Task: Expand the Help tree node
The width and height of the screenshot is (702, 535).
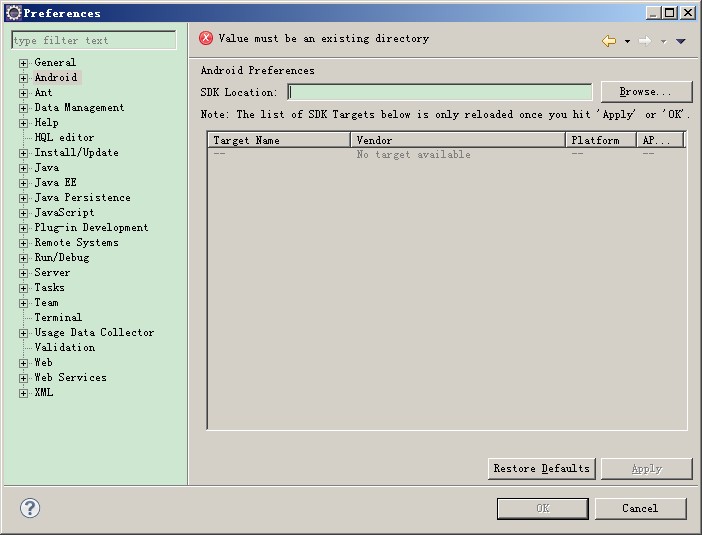Action: pos(23,123)
